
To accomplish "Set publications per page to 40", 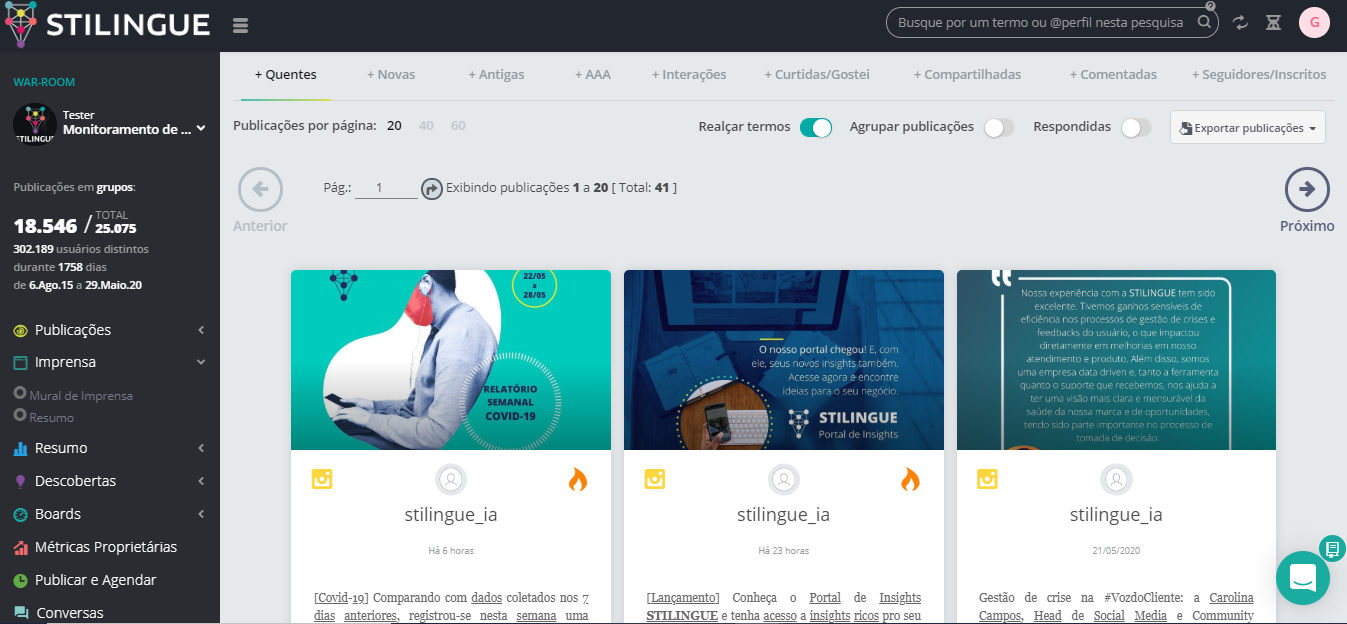I will (x=426, y=126).
